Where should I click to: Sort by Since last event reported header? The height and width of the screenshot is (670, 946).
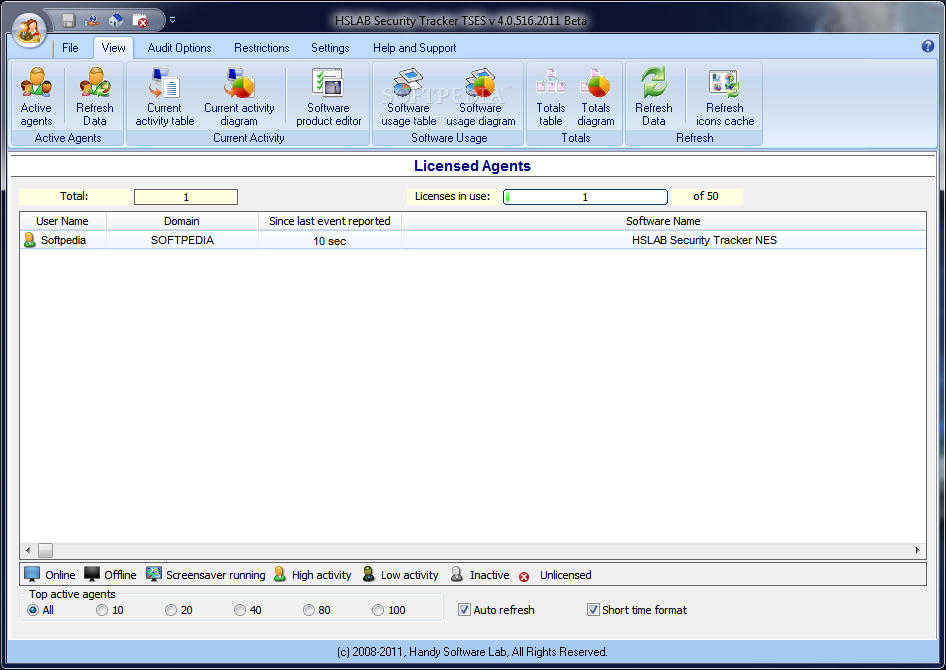click(x=329, y=221)
